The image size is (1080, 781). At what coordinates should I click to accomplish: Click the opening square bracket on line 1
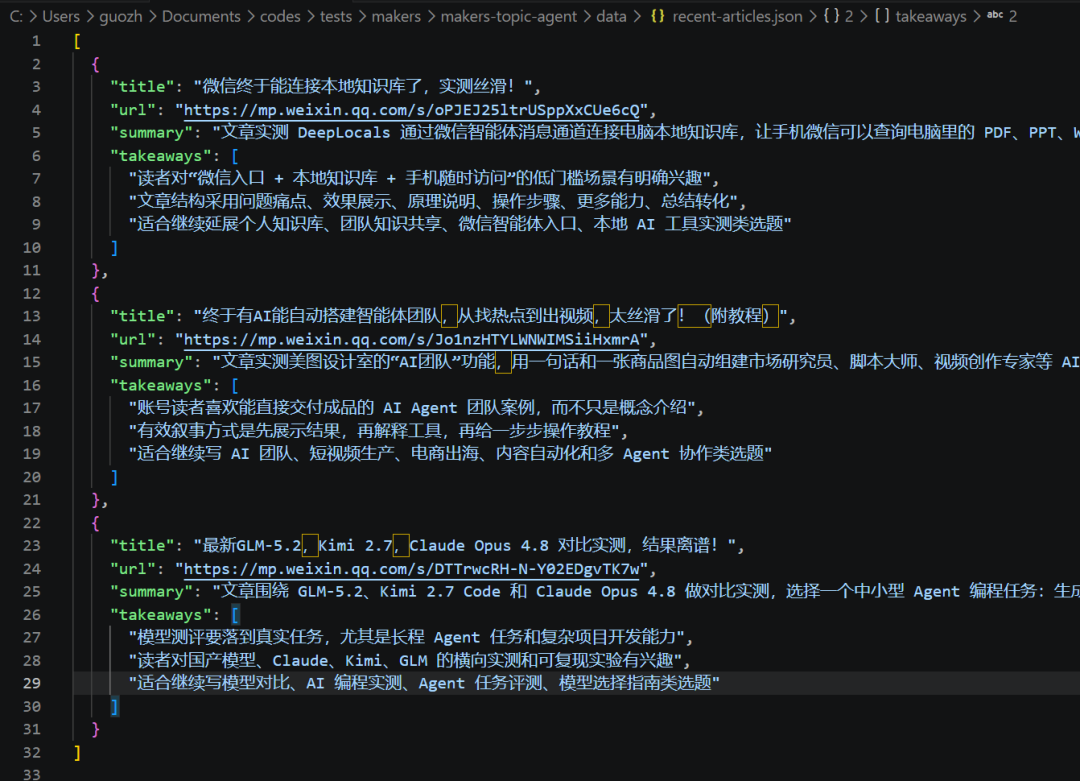77,41
